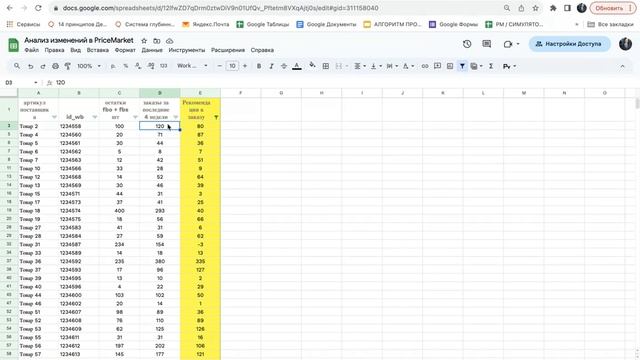The width and height of the screenshot is (640, 360).
Task: Open the input tools Ру dropdown
Action: point(509,66)
